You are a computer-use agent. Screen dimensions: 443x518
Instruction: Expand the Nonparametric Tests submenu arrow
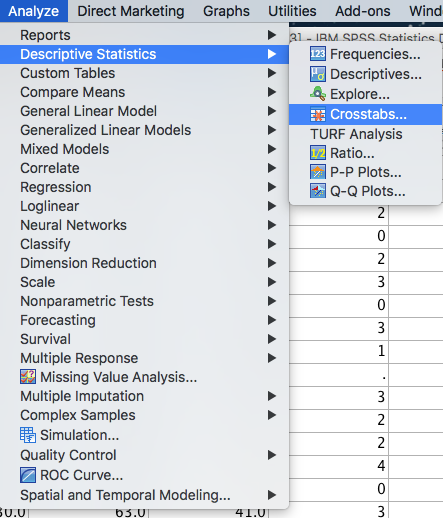coord(272,301)
